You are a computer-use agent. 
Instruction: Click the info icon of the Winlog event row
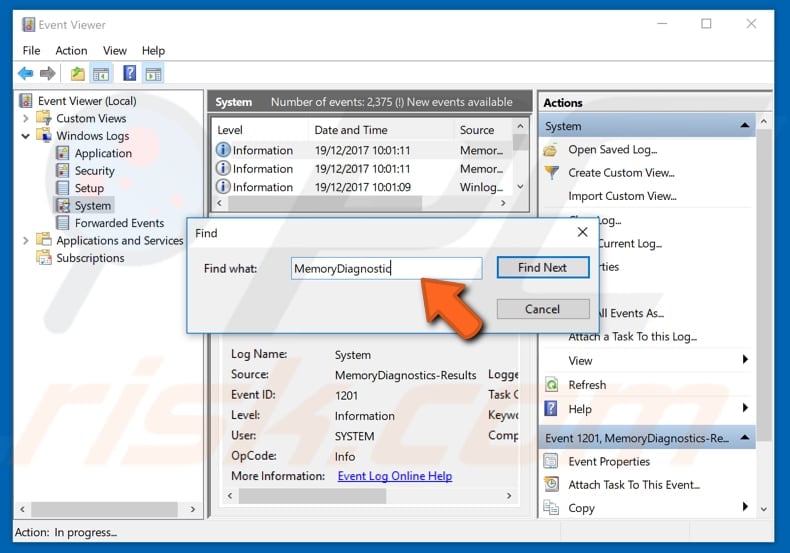pos(223,186)
